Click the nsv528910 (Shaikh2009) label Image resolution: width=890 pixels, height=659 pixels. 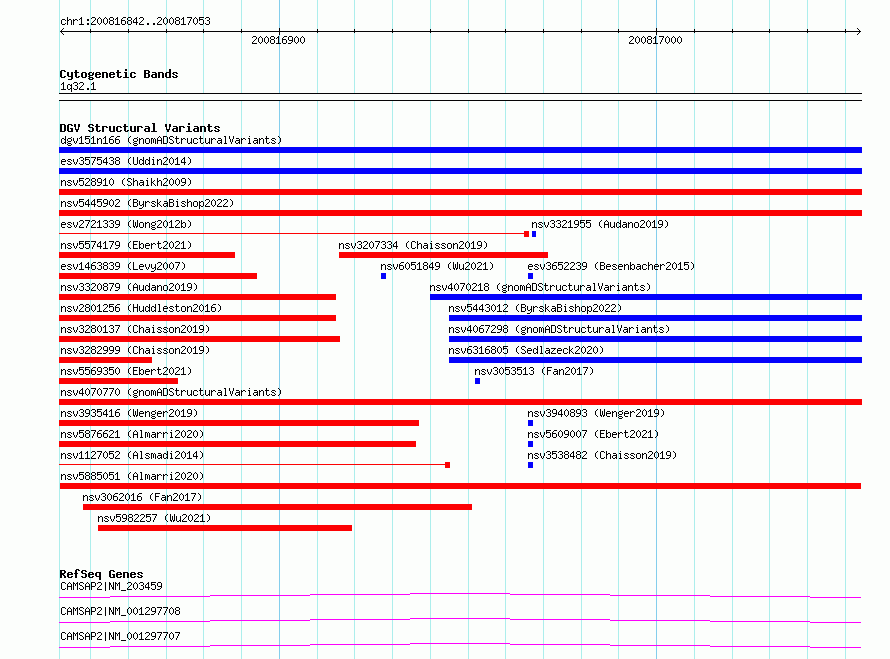[126, 182]
